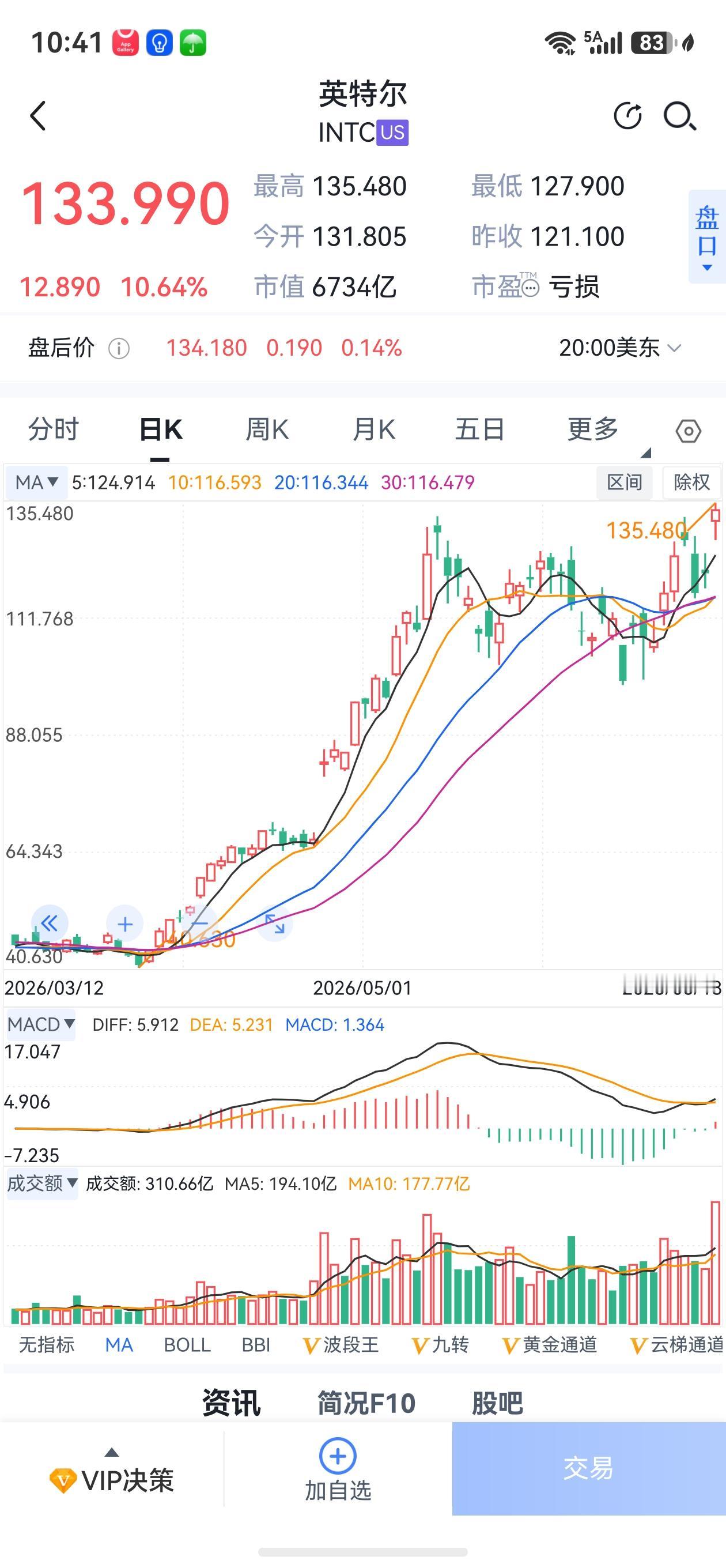Image resolution: width=726 pixels, height=1568 pixels.
Task: Tap the 加自选 button label
Action: (x=338, y=1491)
